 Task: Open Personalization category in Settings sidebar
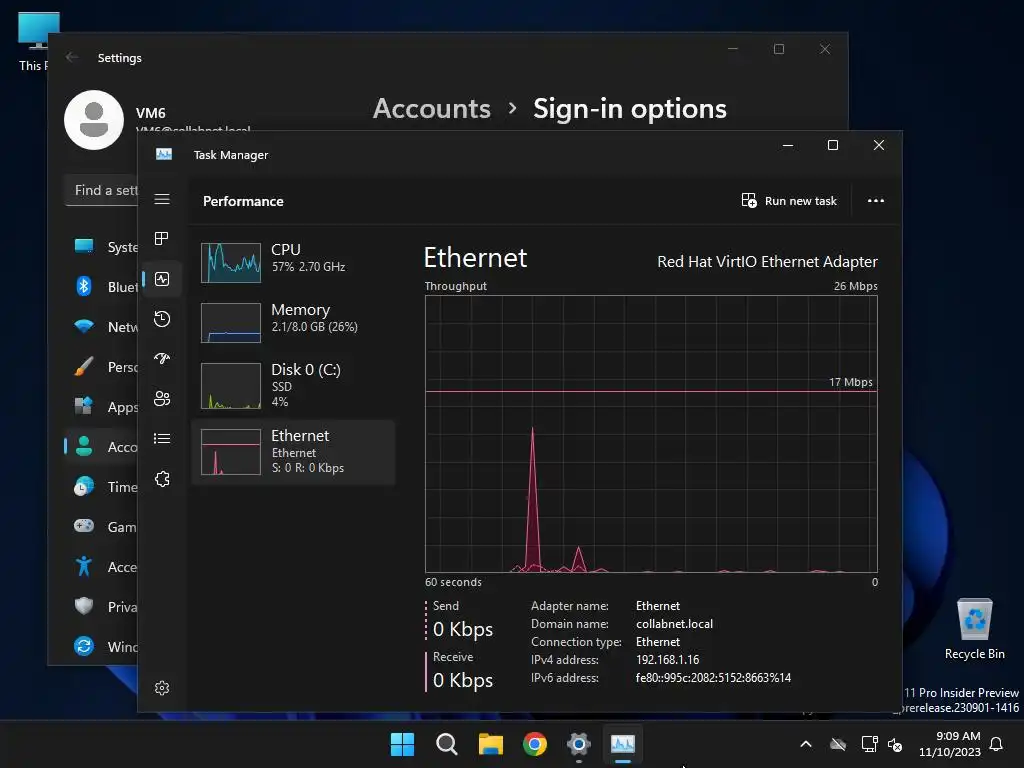102,367
